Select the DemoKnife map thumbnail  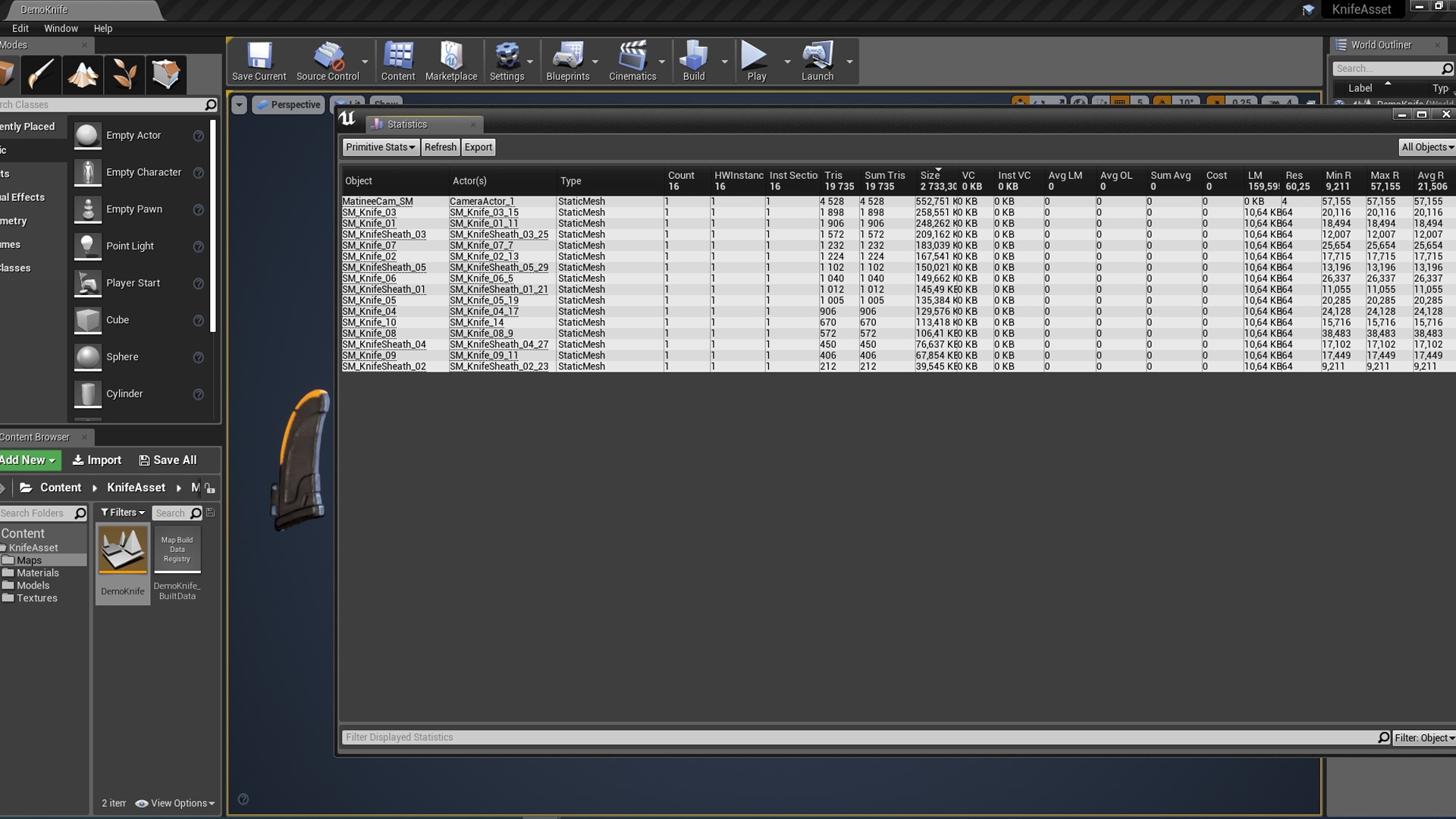[x=123, y=550]
